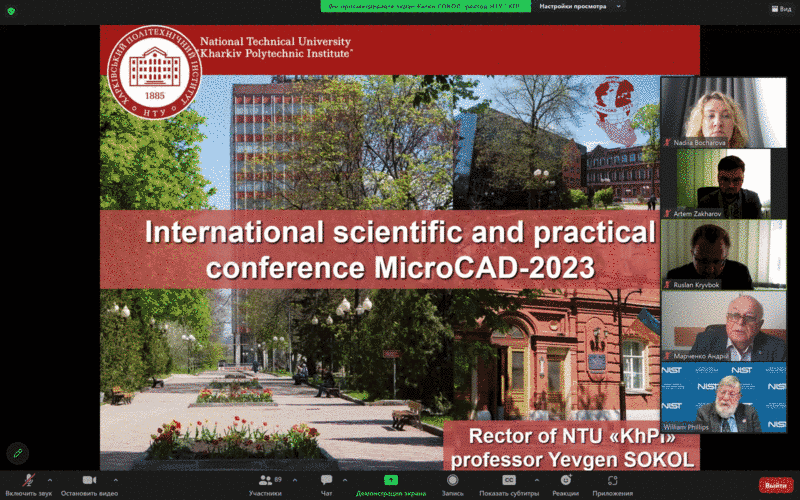Open the Настройки просмотра dropdown

click(573, 6)
